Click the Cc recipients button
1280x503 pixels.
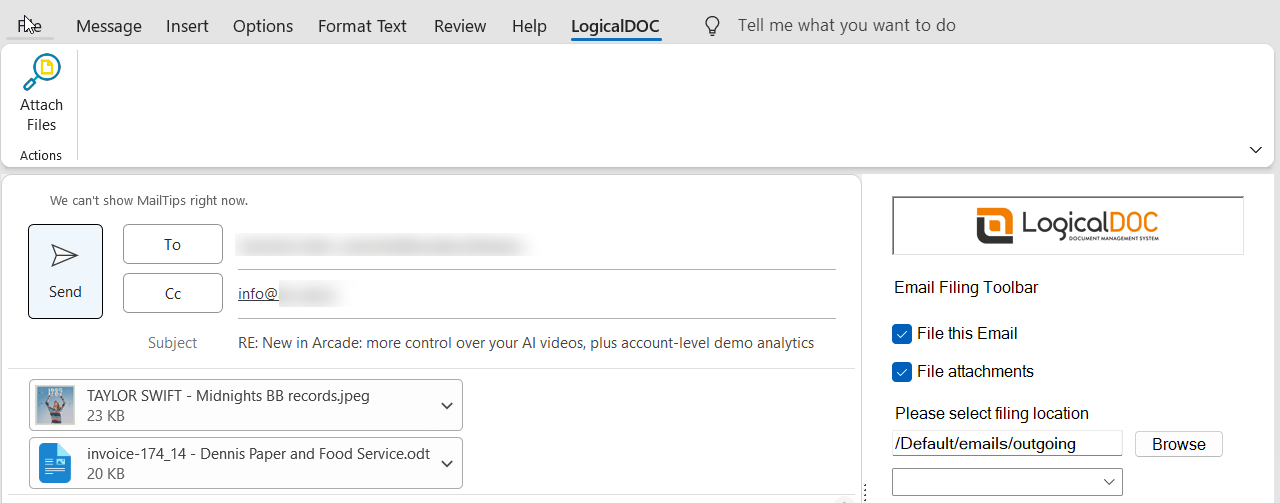coord(173,293)
